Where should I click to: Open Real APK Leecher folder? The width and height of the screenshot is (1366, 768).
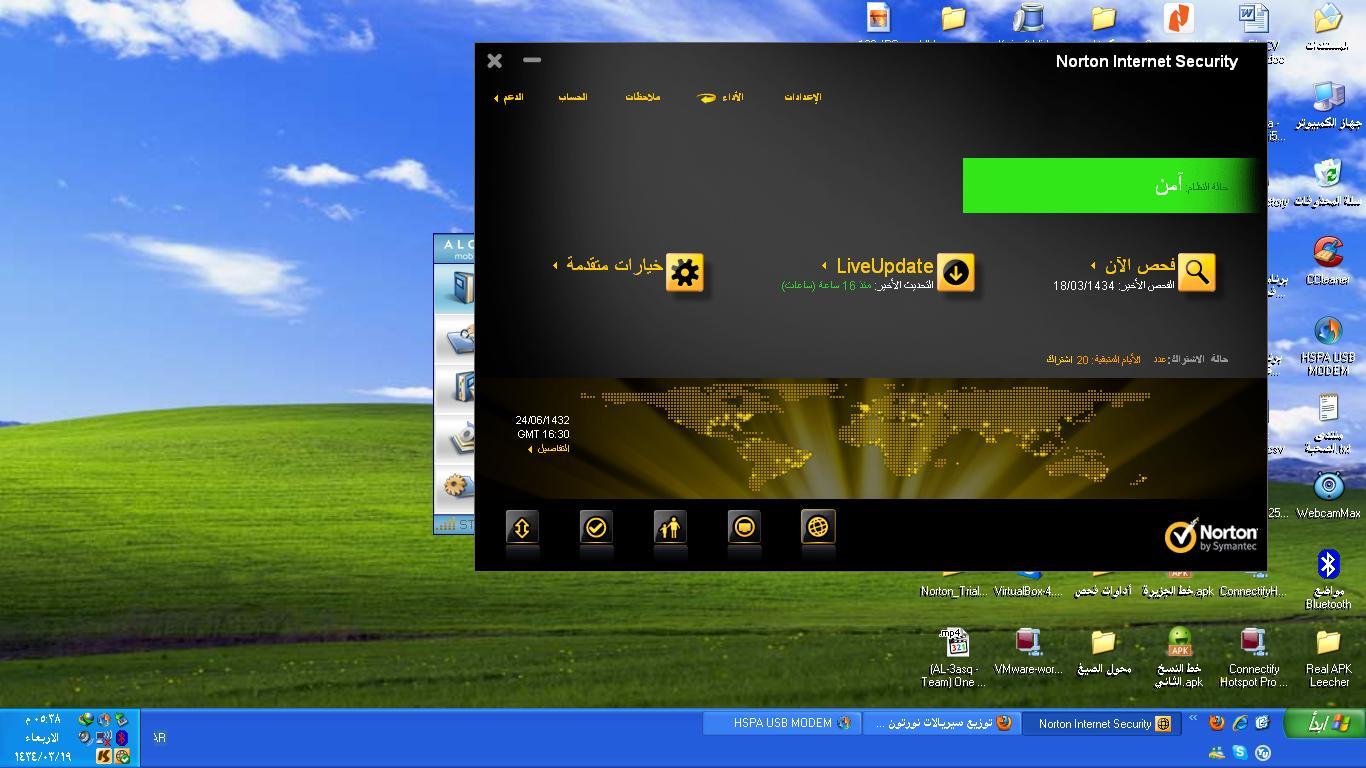tap(1328, 658)
